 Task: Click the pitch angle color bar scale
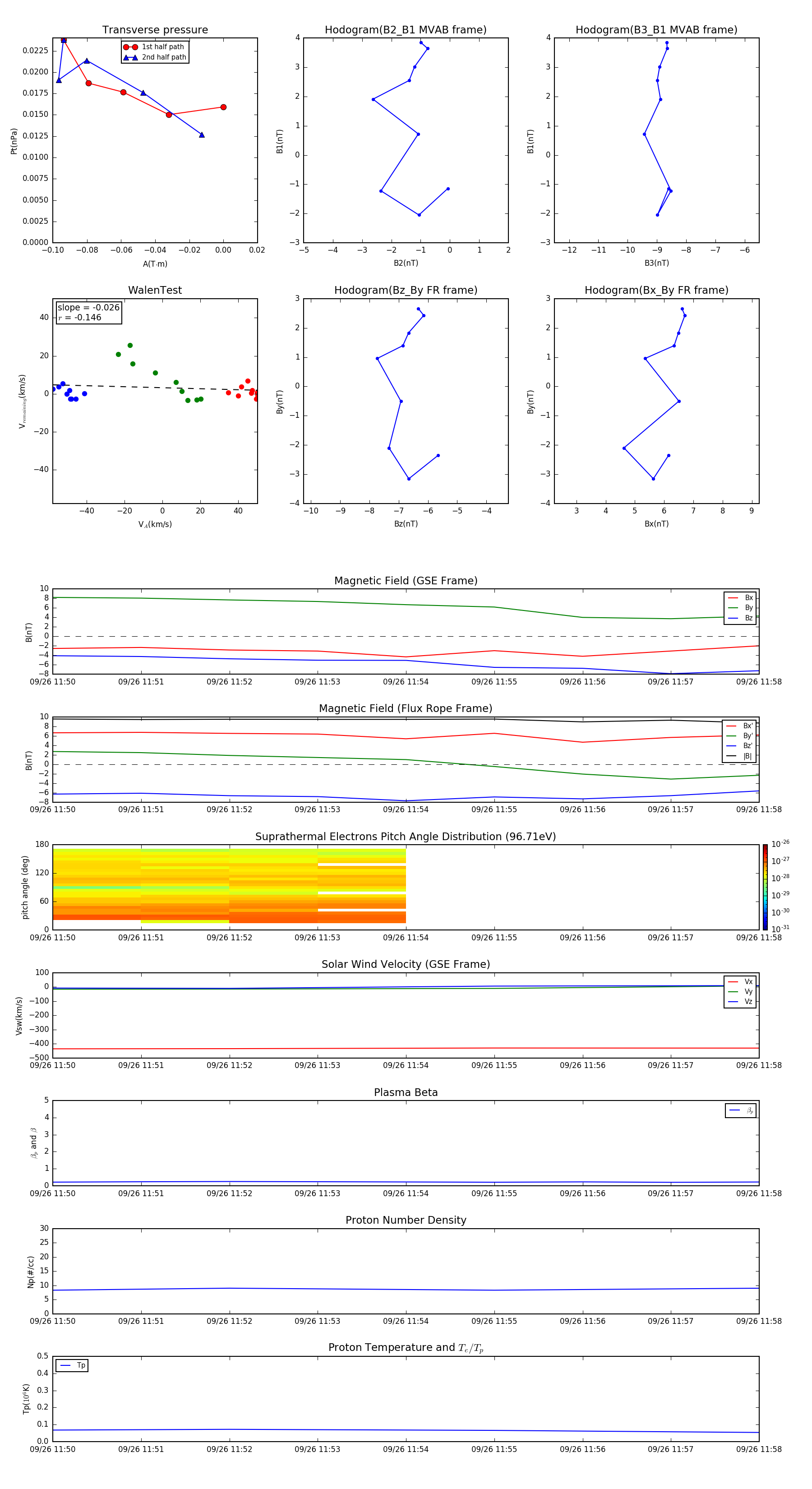pyautogui.click(x=765, y=887)
